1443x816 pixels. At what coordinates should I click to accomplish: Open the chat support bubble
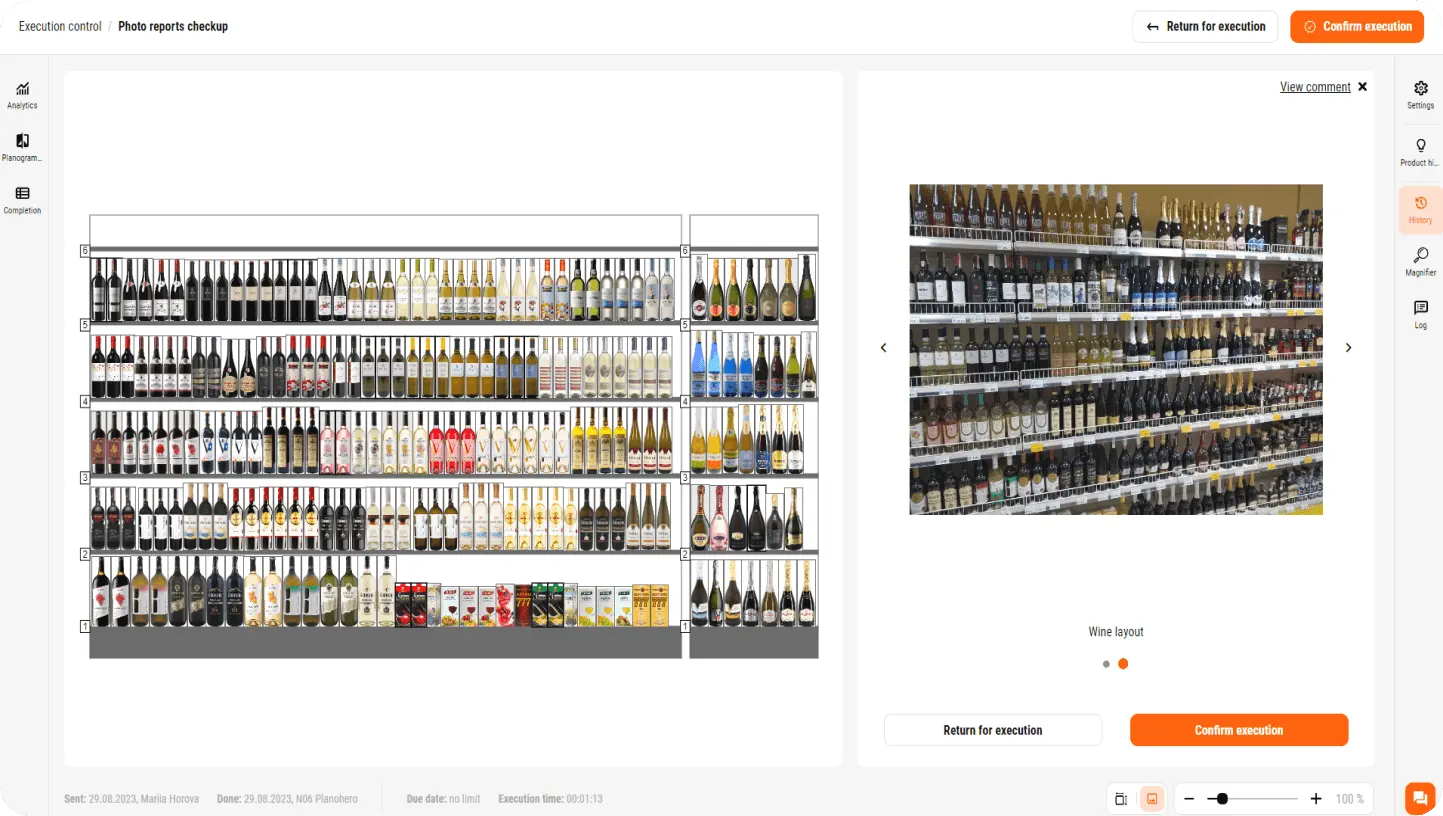(x=1419, y=797)
